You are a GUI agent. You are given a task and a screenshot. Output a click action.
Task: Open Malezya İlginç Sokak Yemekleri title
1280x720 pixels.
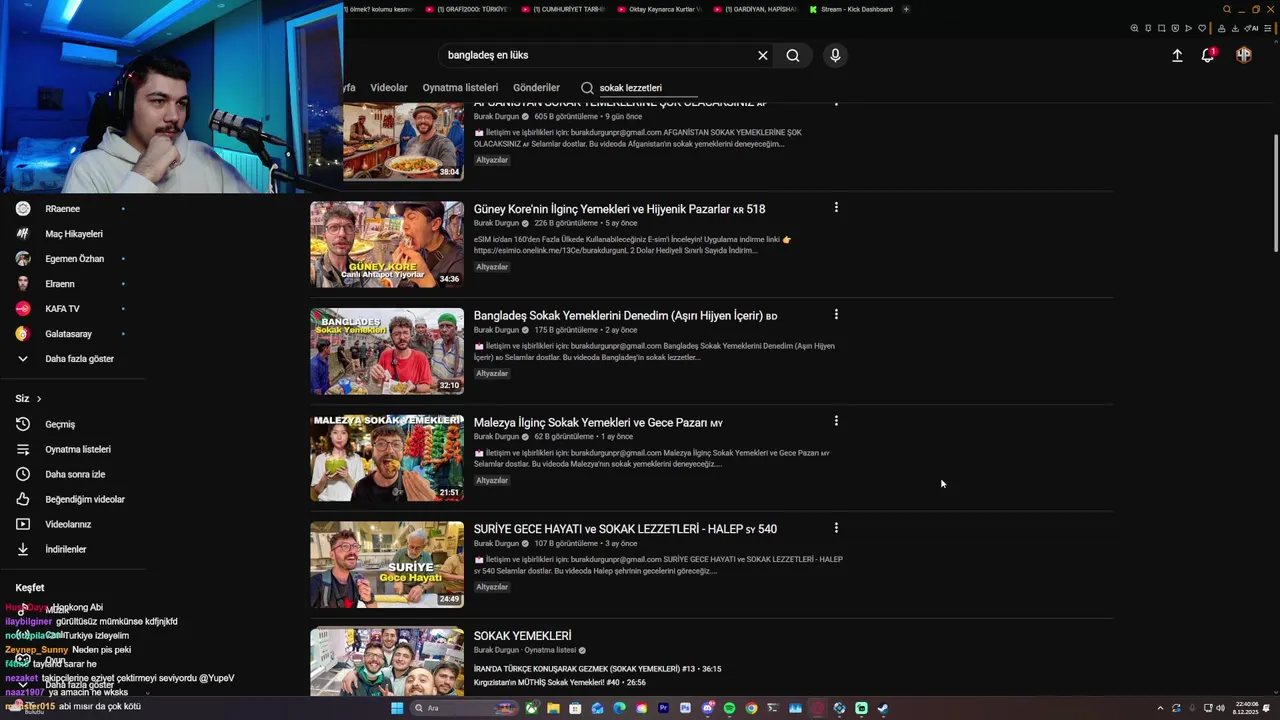pyautogui.click(x=598, y=423)
